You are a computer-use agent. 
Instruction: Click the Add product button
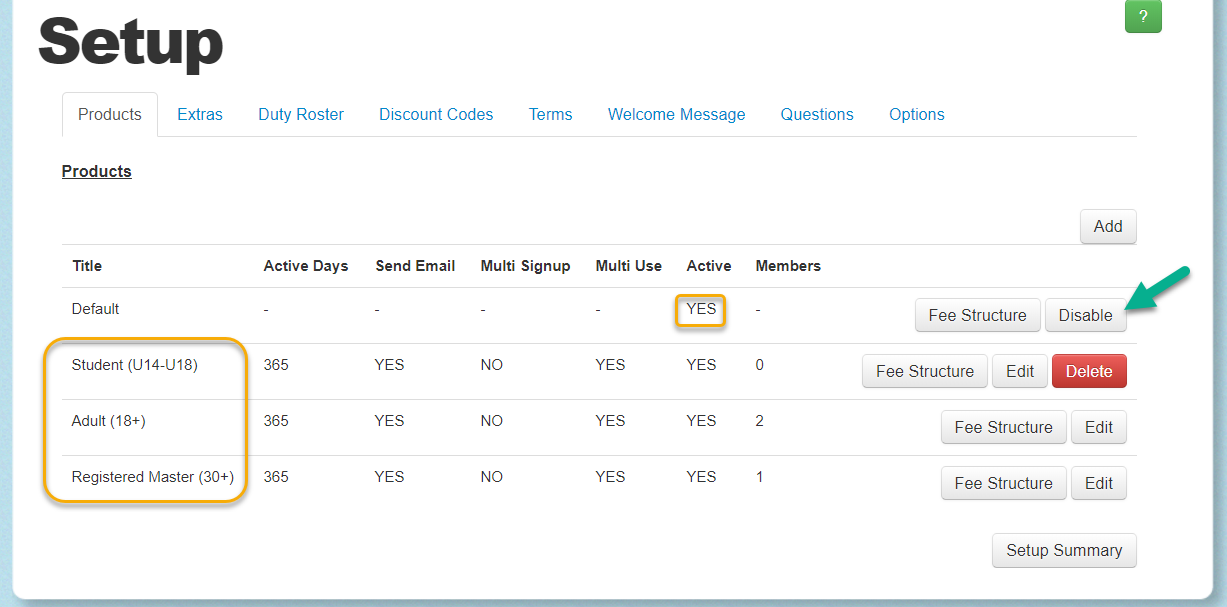coord(1108,226)
